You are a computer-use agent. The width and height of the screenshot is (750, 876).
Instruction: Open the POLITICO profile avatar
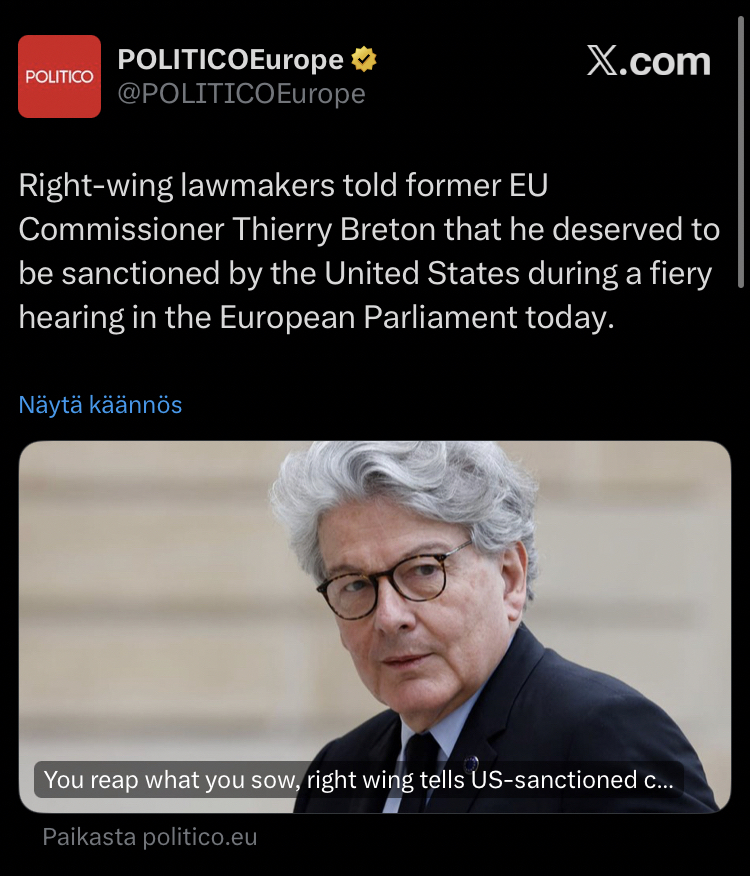(59, 77)
